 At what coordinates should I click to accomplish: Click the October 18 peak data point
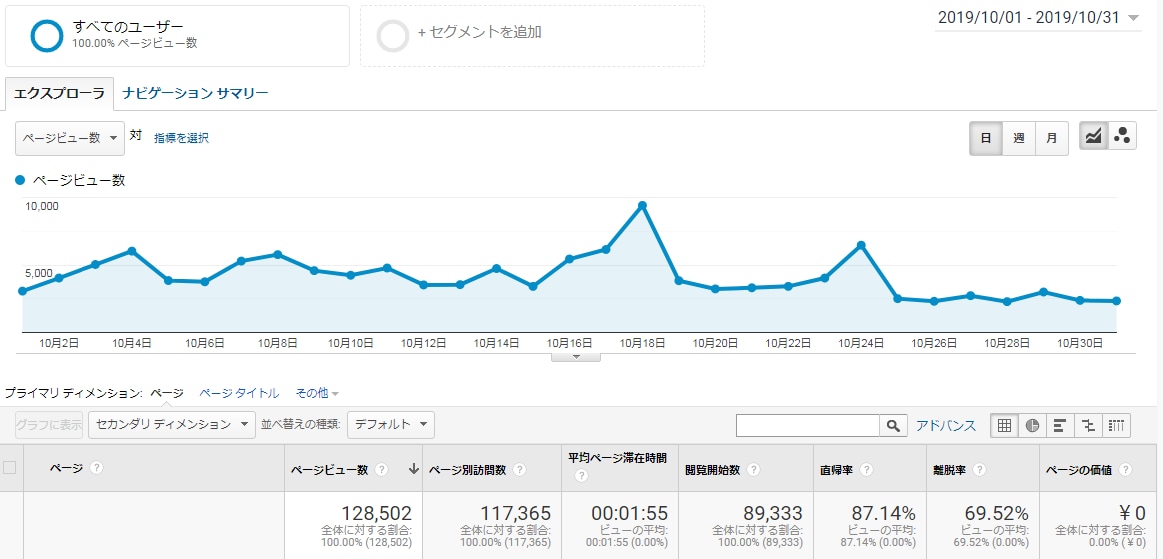coord(642,205)
